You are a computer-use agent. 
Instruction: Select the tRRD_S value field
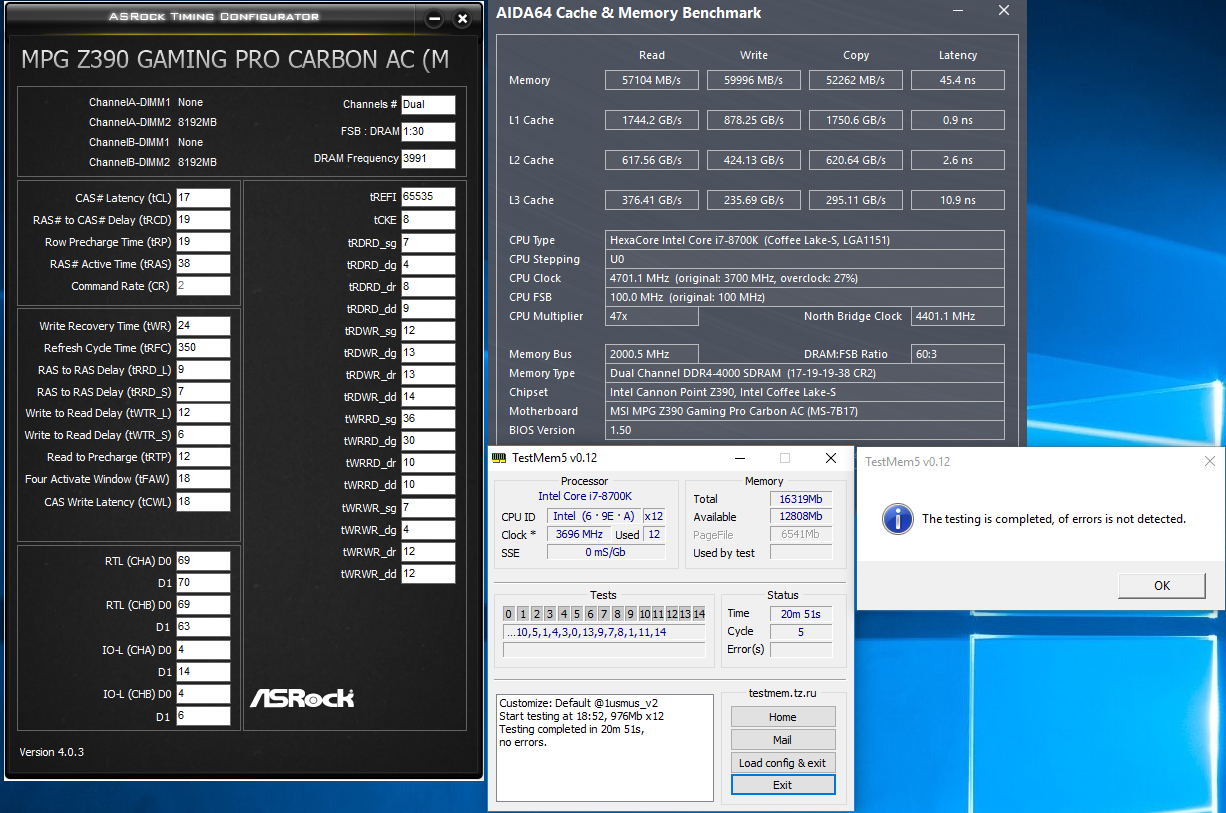[203, 392]
